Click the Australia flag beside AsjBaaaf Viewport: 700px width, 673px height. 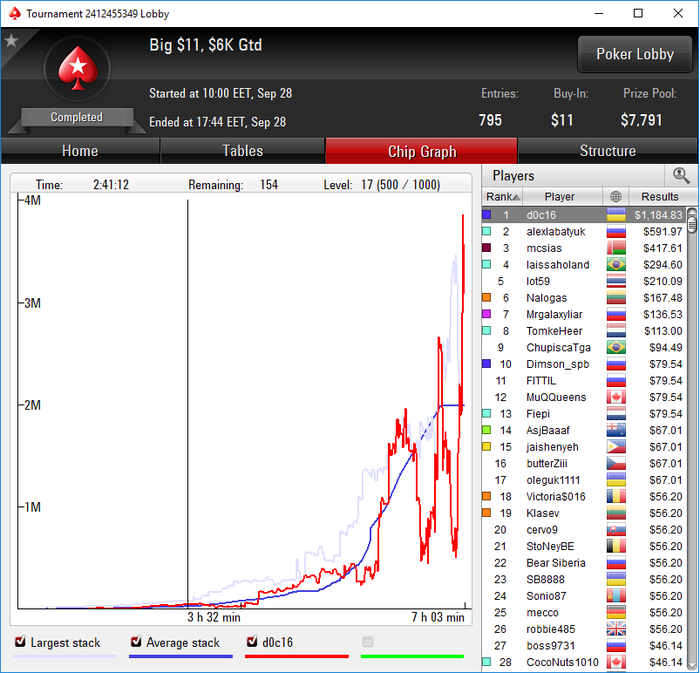pos(616,430)
